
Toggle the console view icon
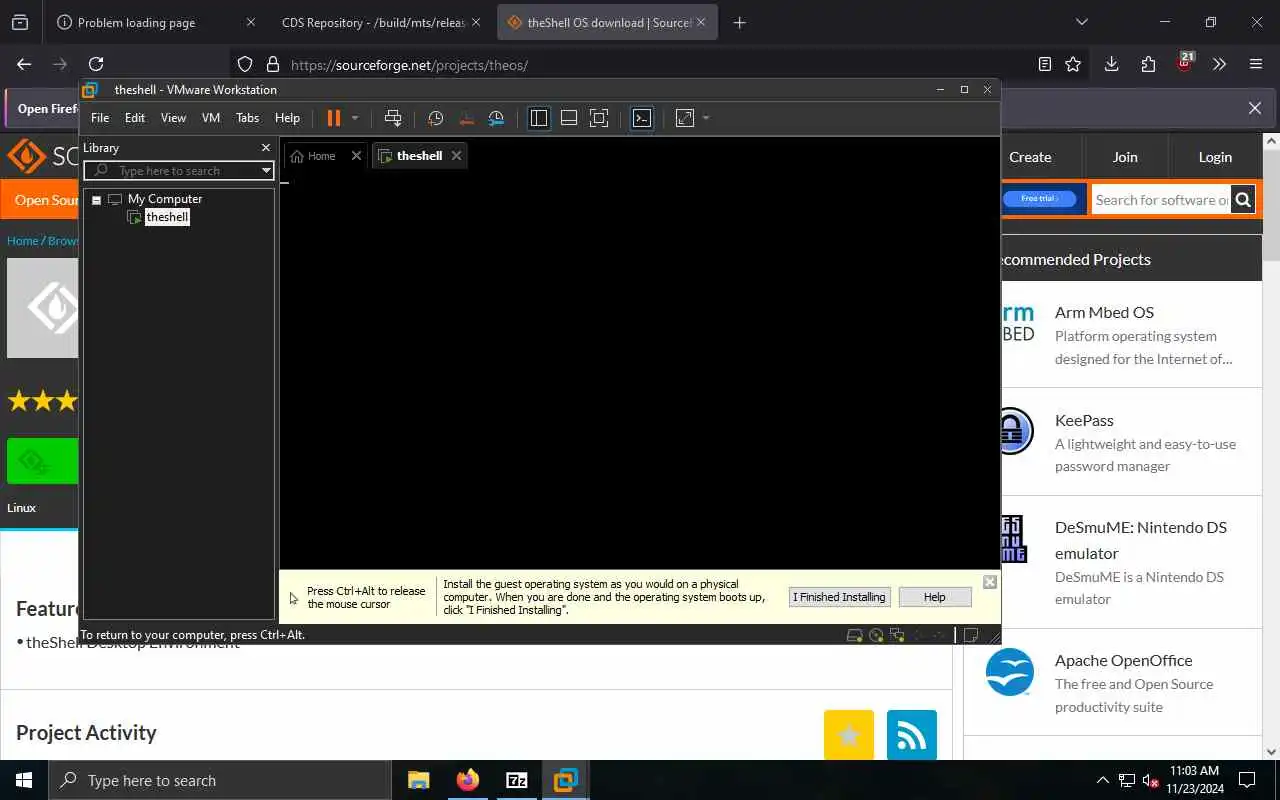[x=642, y=118]
